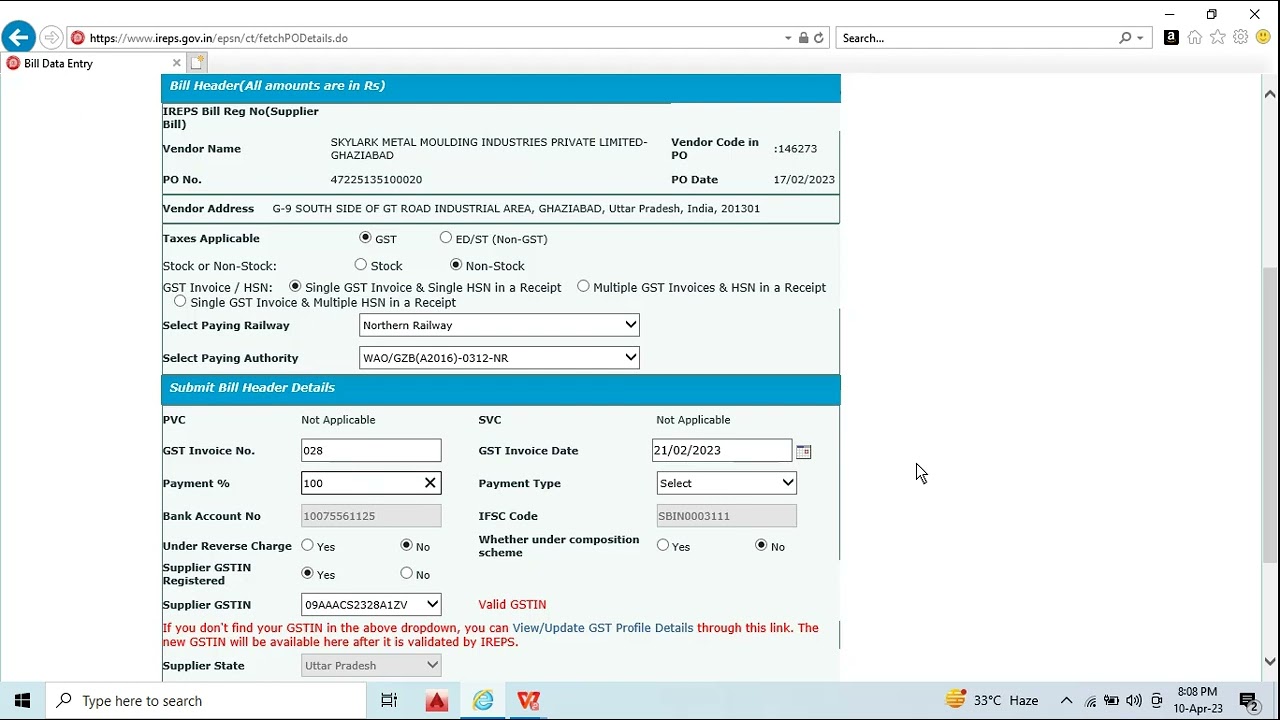Open Supplier State dropdown
The width and height of the screenshot is (1280, 720).
tap(371, 665)
